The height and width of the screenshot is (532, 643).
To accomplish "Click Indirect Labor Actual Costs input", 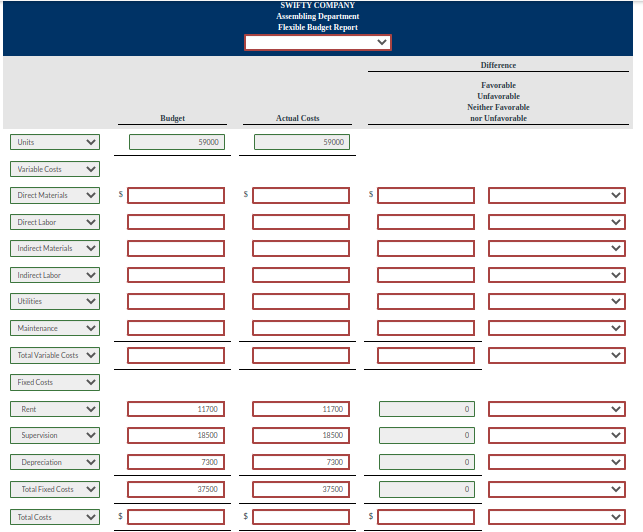I will pos(301,275).
